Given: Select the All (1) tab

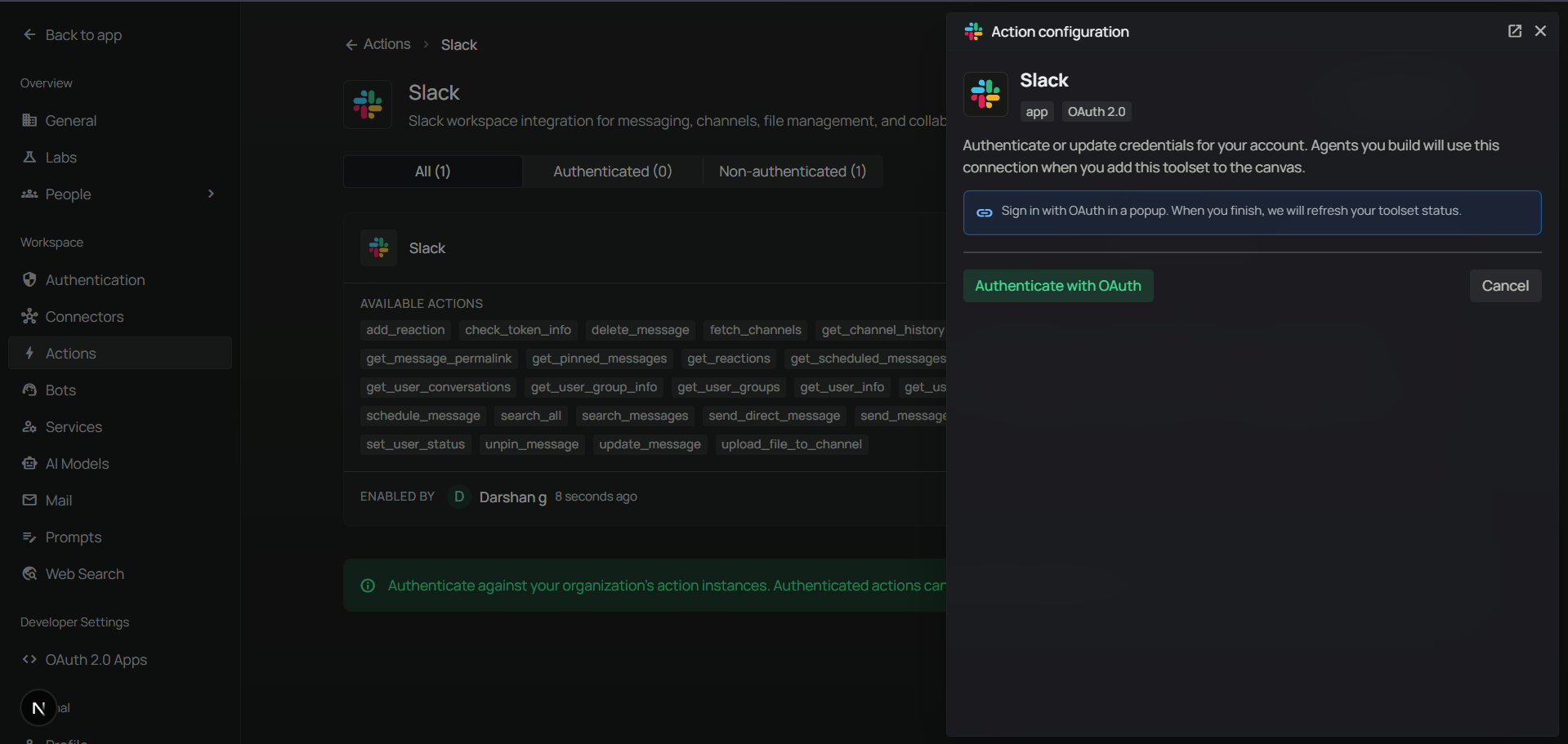Looking at the screenshot, I should coord(433,172).
